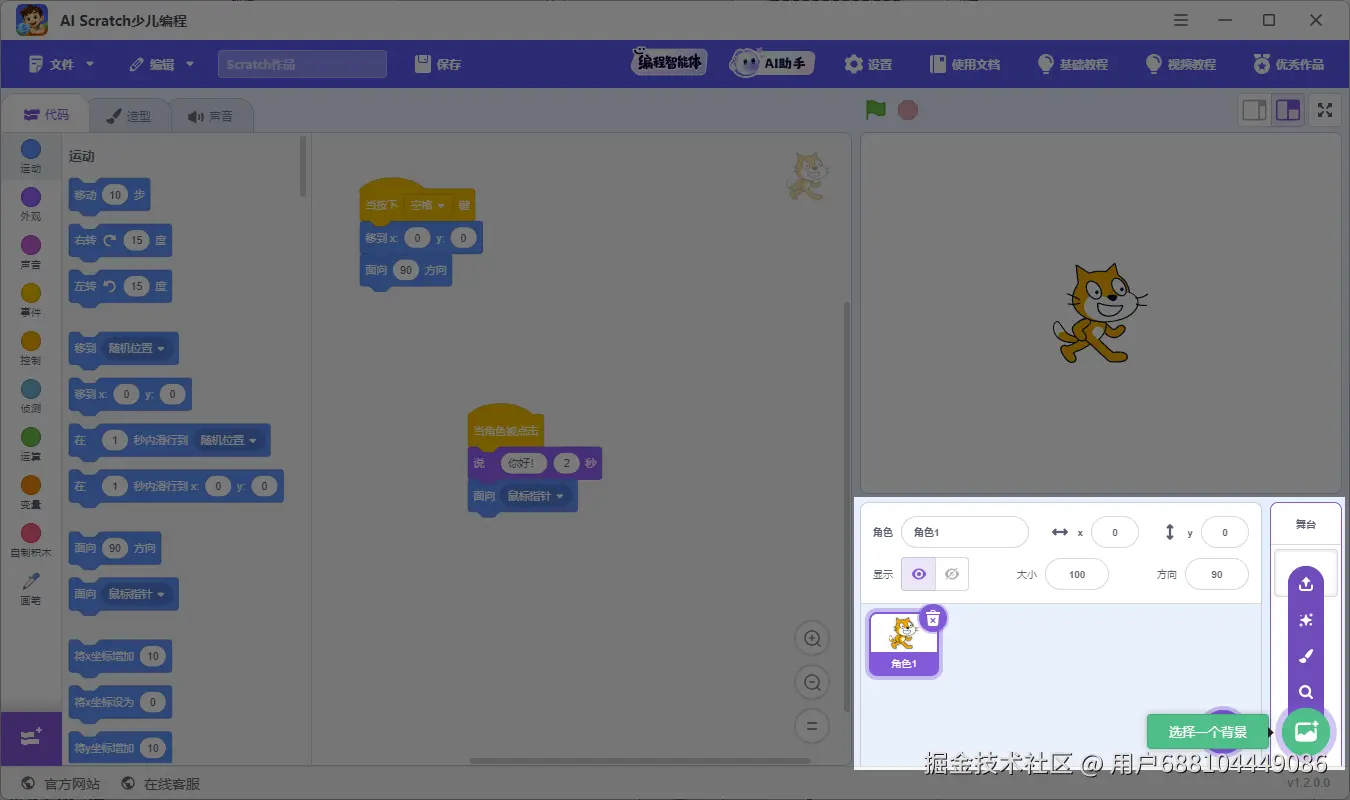The width and height of the screenshot is (1350, 800).
Task: Click the 大小 size field
Action: pyautogui.click(x=1076, y=574)
